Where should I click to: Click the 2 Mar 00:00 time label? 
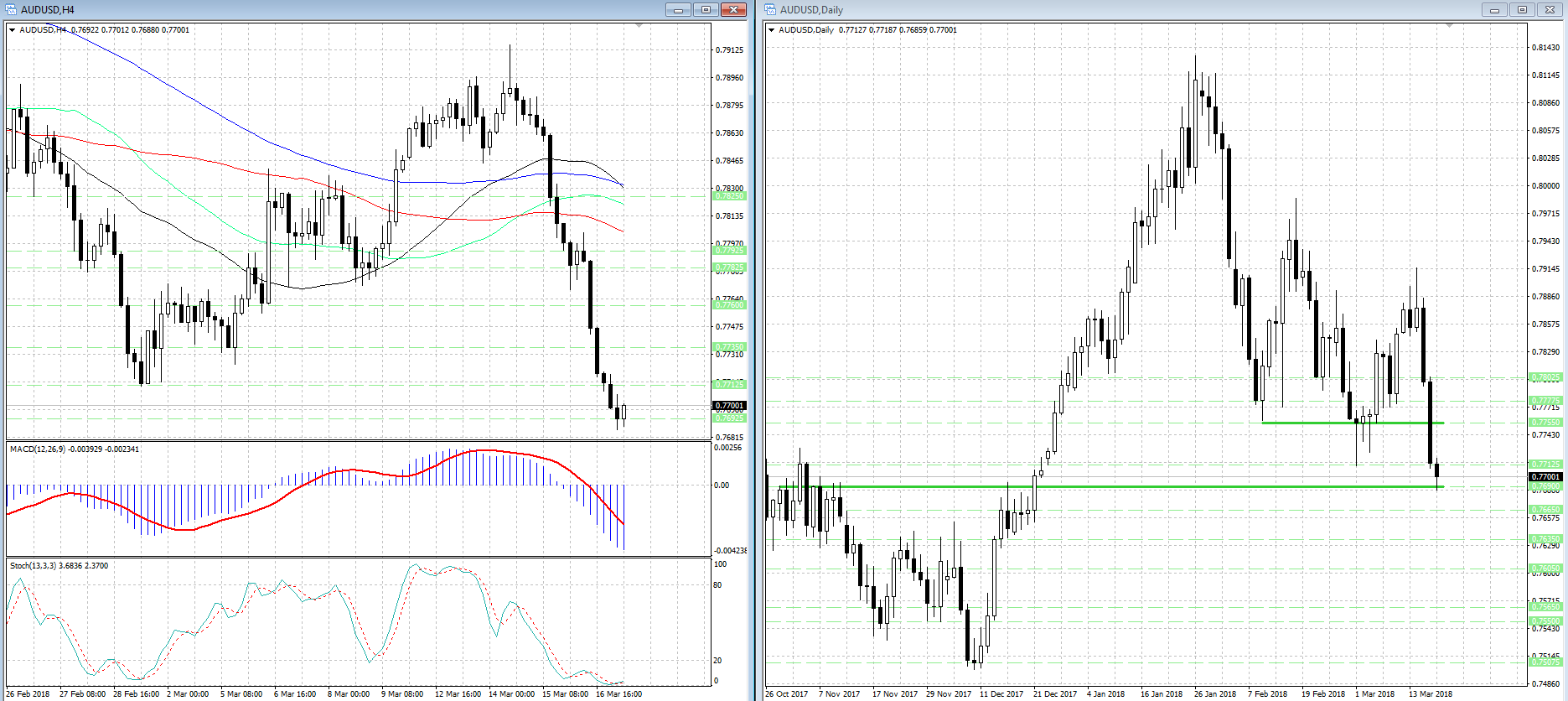[188, 694]
